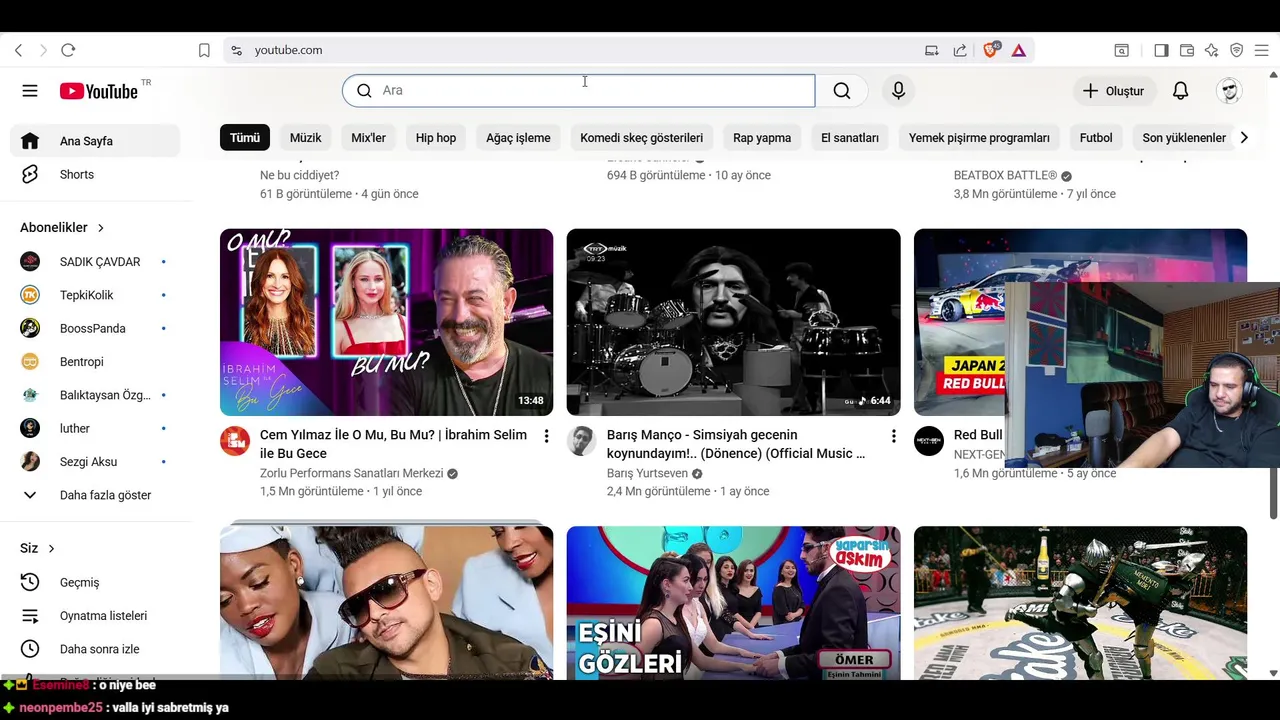Expand the Abonelikler section arrow

coord(100,228)
